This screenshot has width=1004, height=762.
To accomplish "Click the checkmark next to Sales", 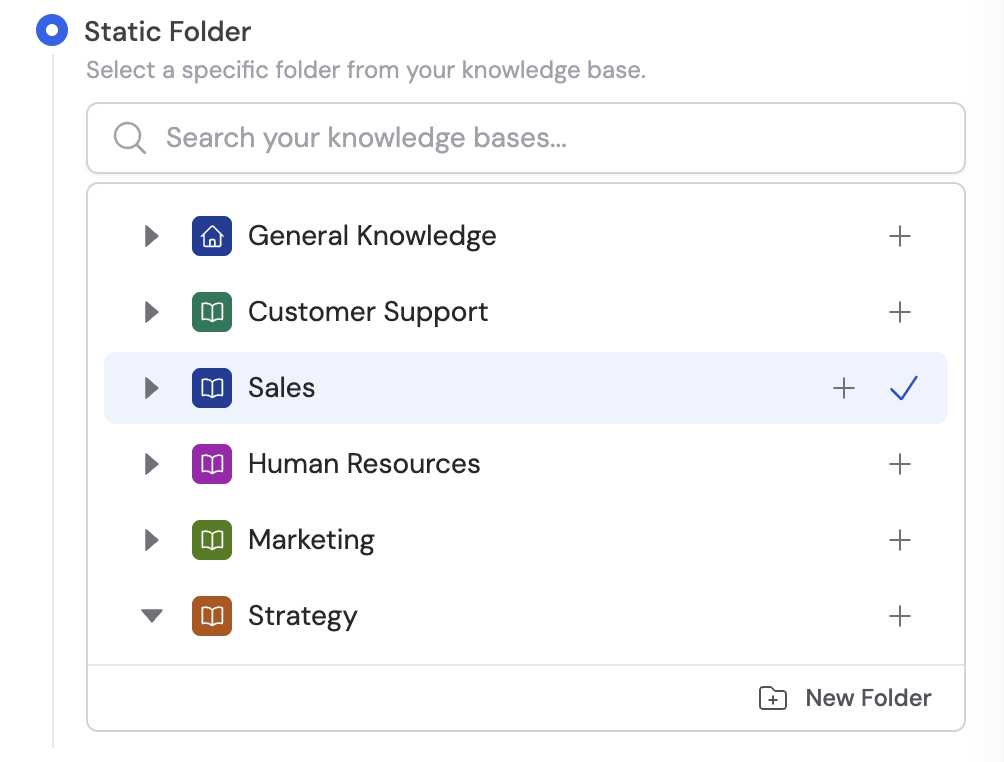I will pyautogui.click(x=903, y=387).
